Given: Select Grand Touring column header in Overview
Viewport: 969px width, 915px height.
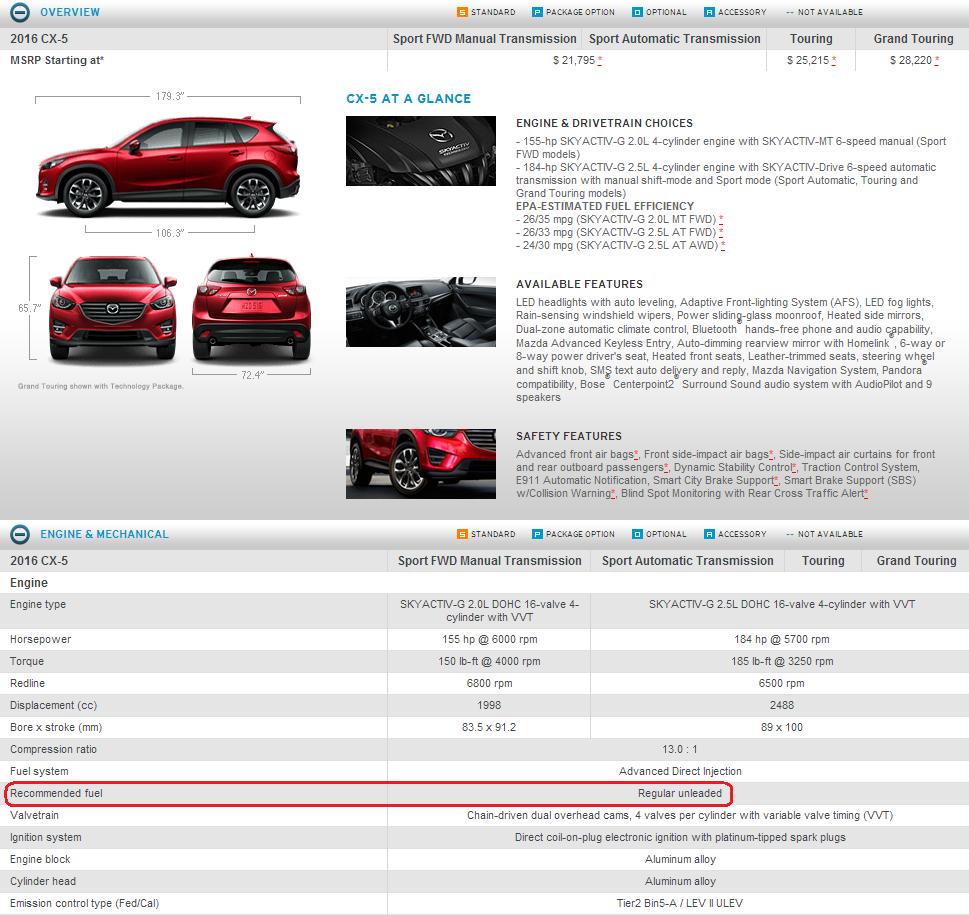Looking at the screenshot, I should point(913,39).
